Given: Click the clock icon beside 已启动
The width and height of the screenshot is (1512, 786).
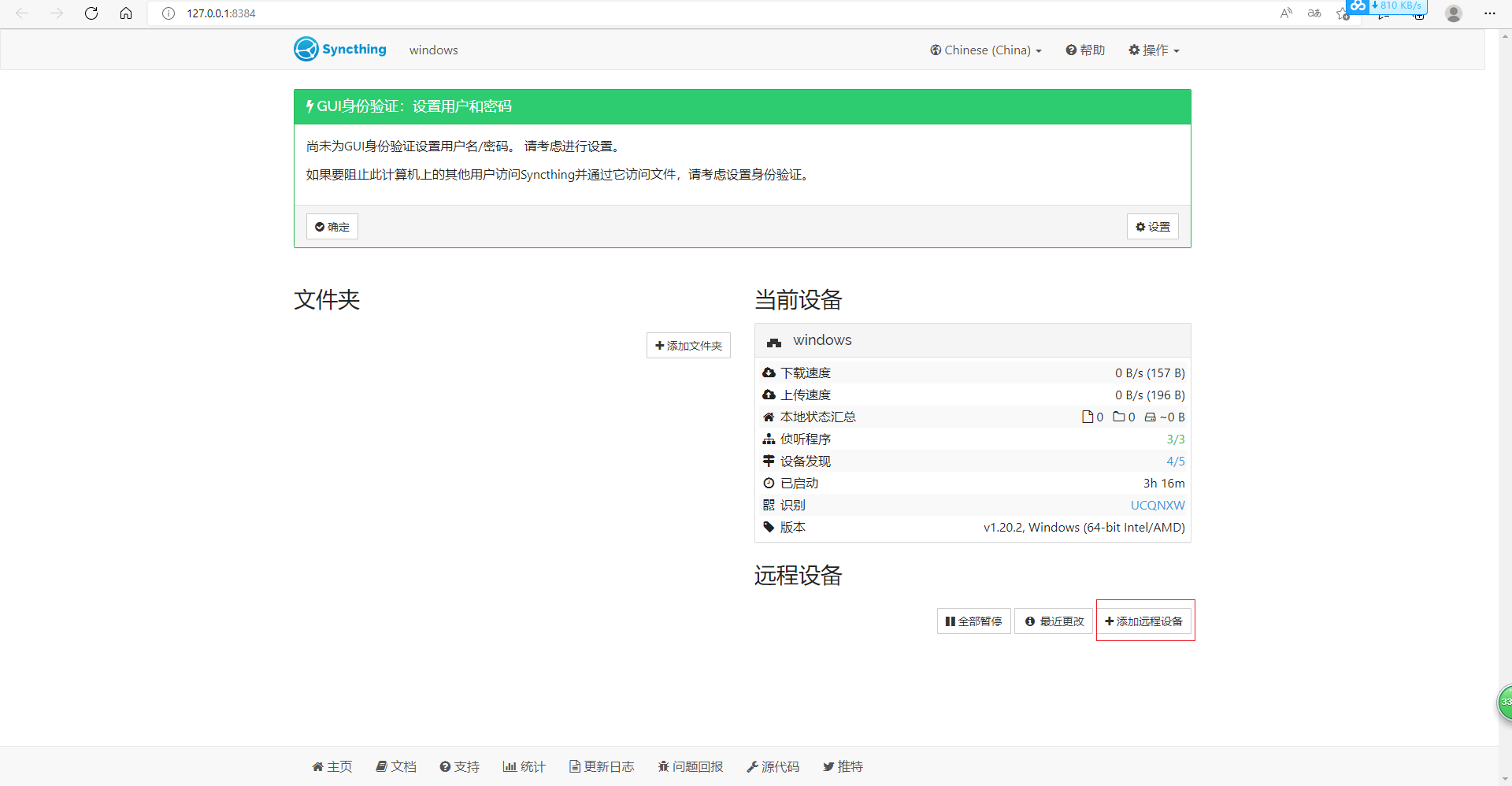Looking at the screenshot, I should (x=769, y=483).
